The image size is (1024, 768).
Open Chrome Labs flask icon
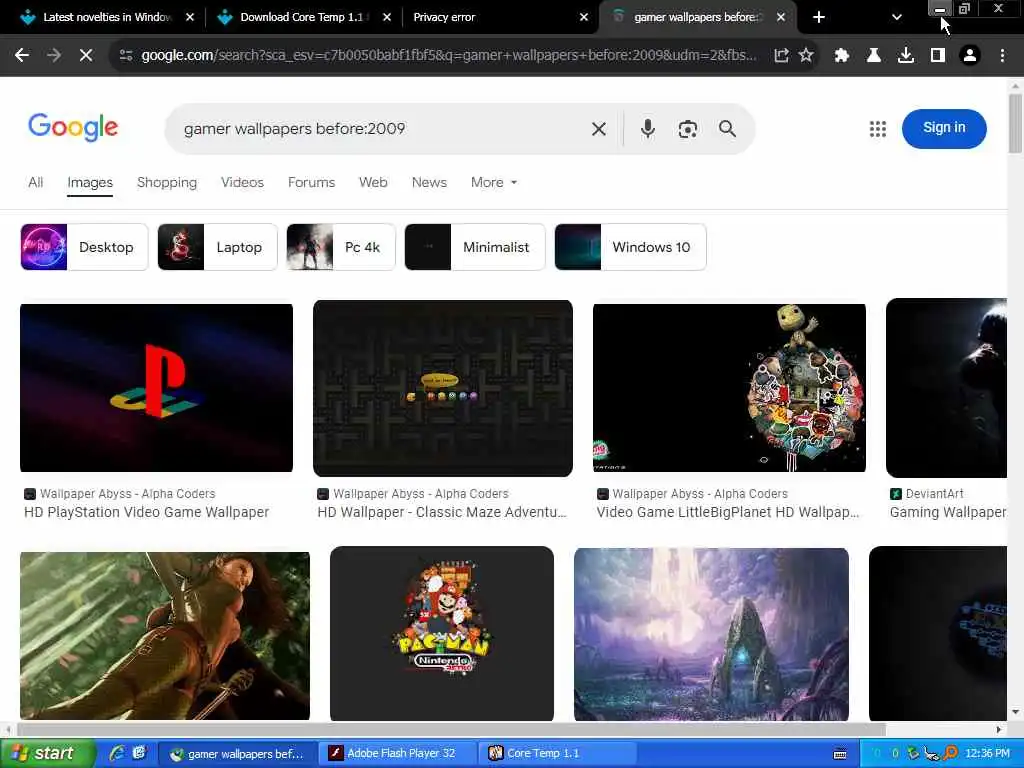874,56
